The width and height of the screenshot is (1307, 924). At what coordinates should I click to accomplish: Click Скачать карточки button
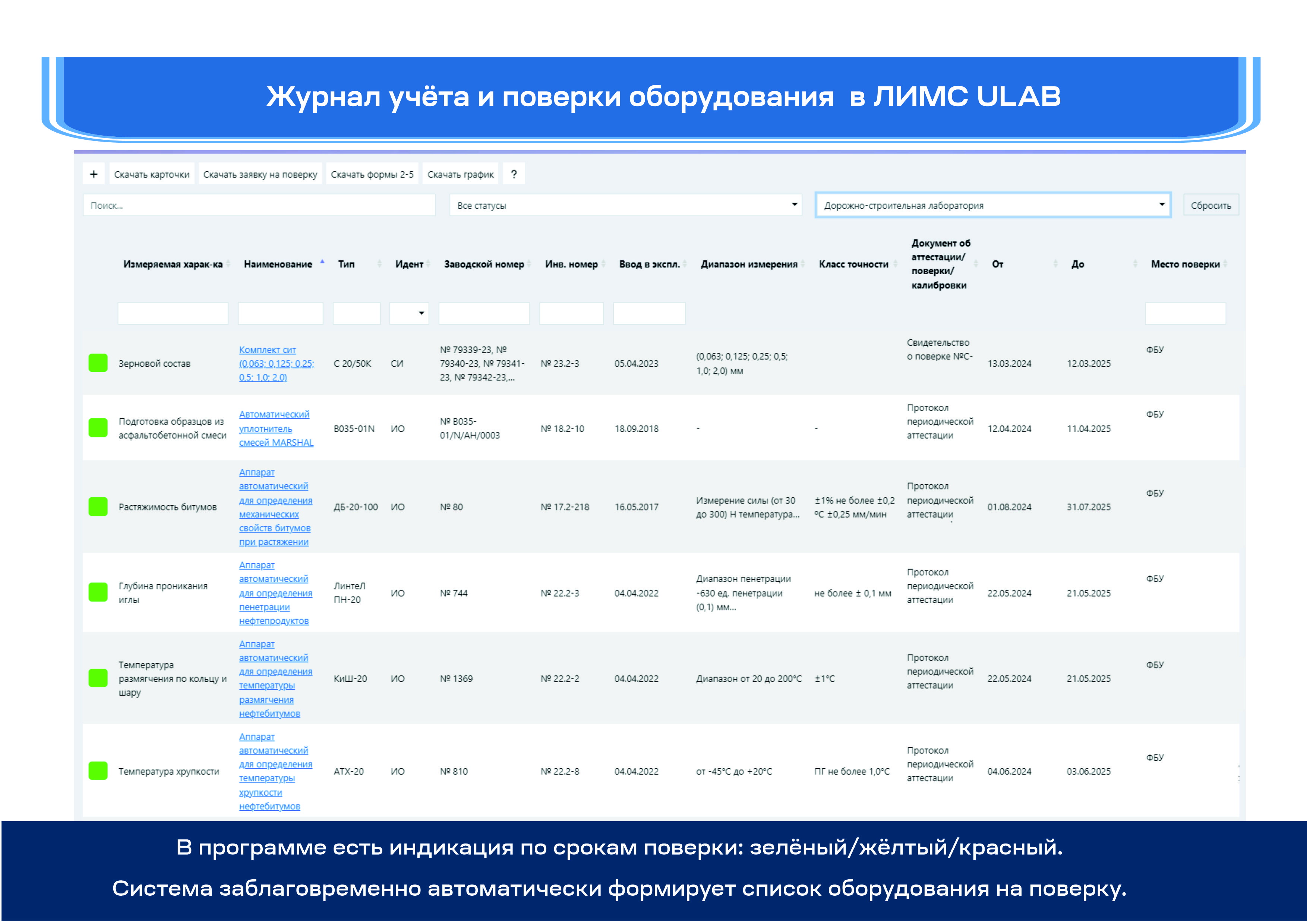151,174
